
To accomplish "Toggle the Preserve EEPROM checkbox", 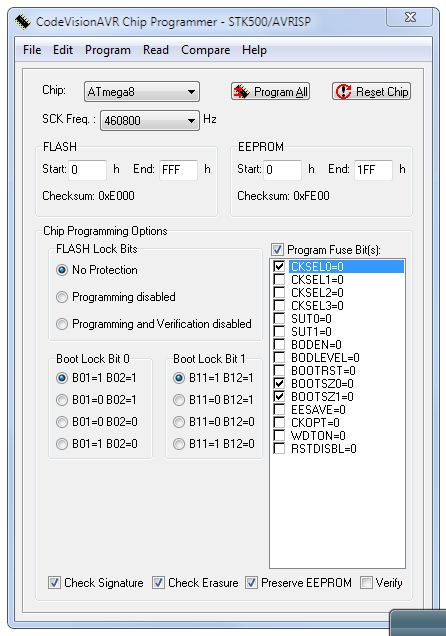I will click(x=251, y=583).
